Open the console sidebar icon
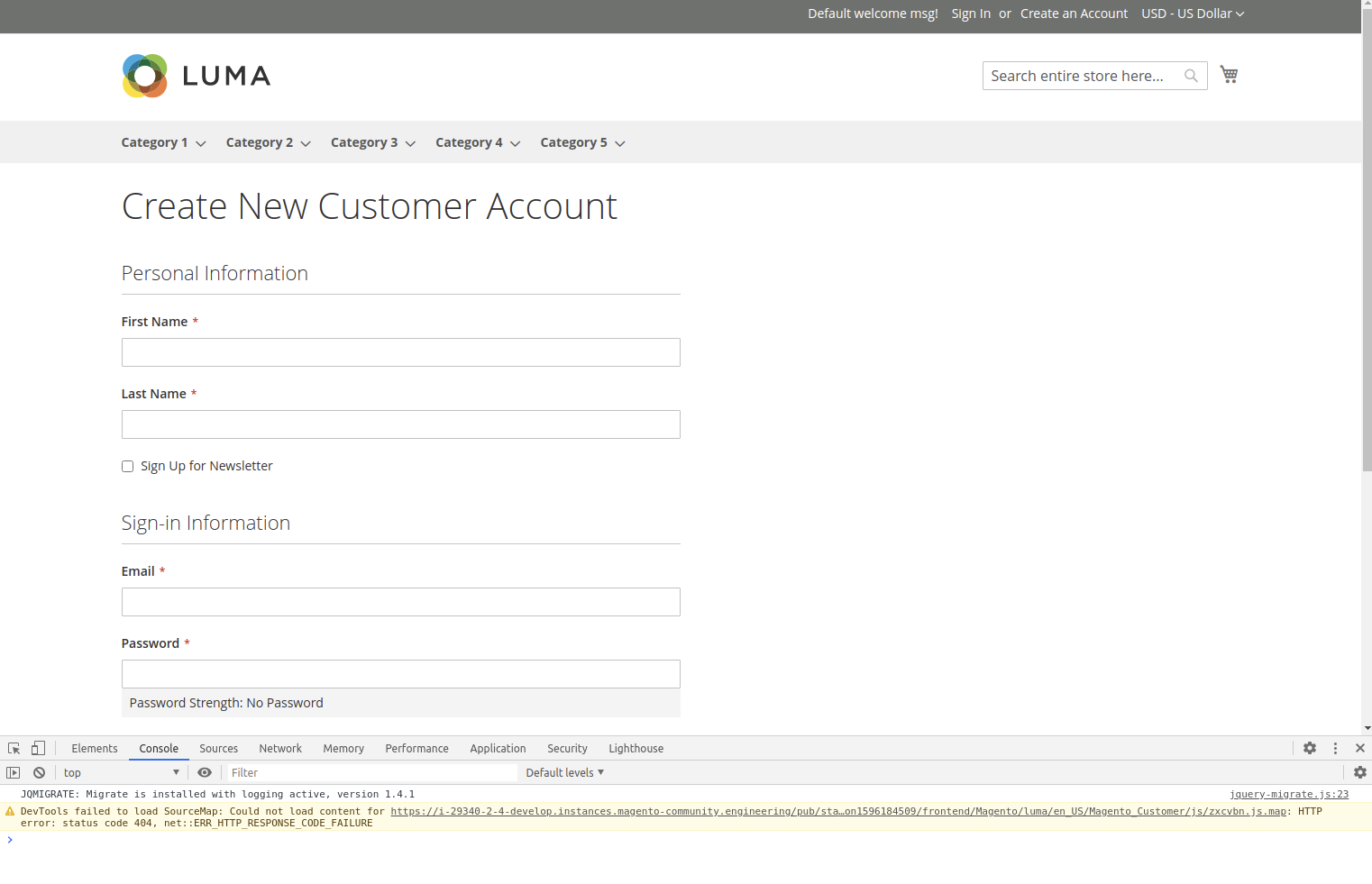This screenshot has height=884, width=1372. coord(14,772)
